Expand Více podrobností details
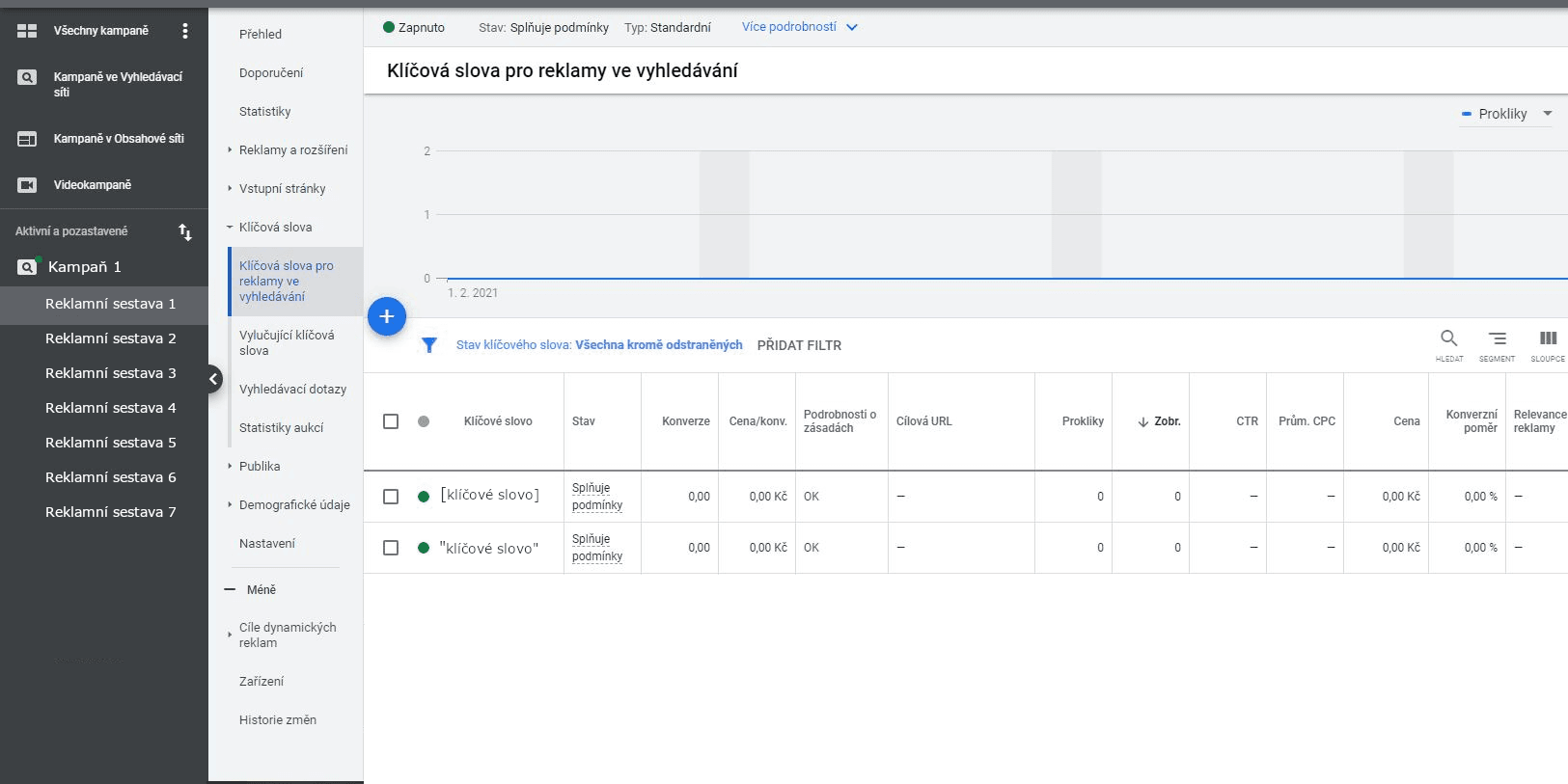The image size is (1568, 784). coord(799,27)
